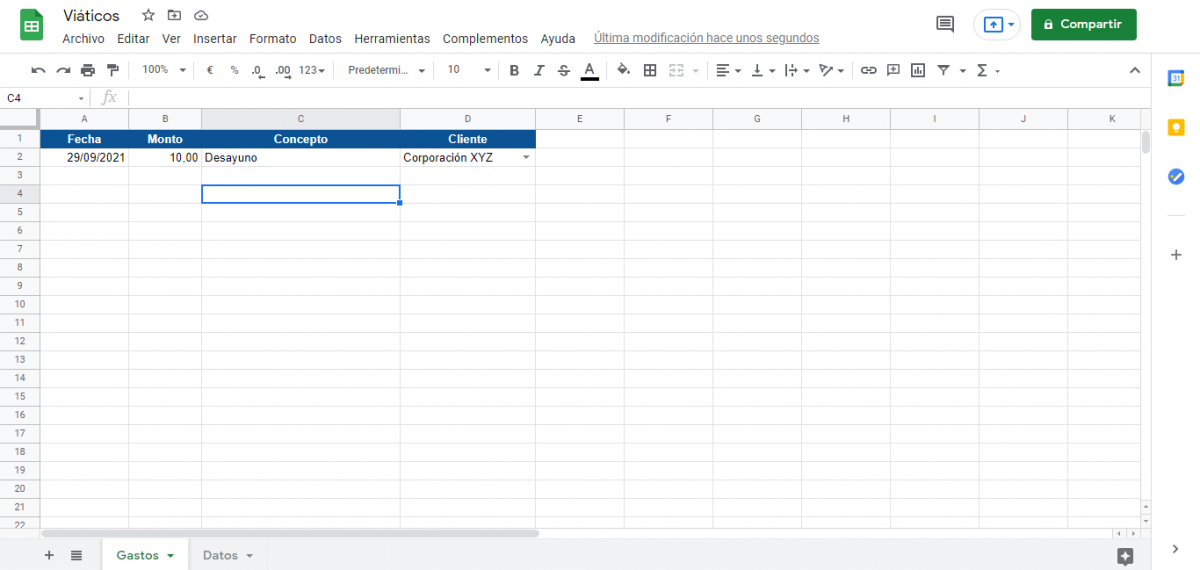The image size is (1200, 570).
Task: Click the Undo arrow in the toolbar
Action: click(38, 70)
